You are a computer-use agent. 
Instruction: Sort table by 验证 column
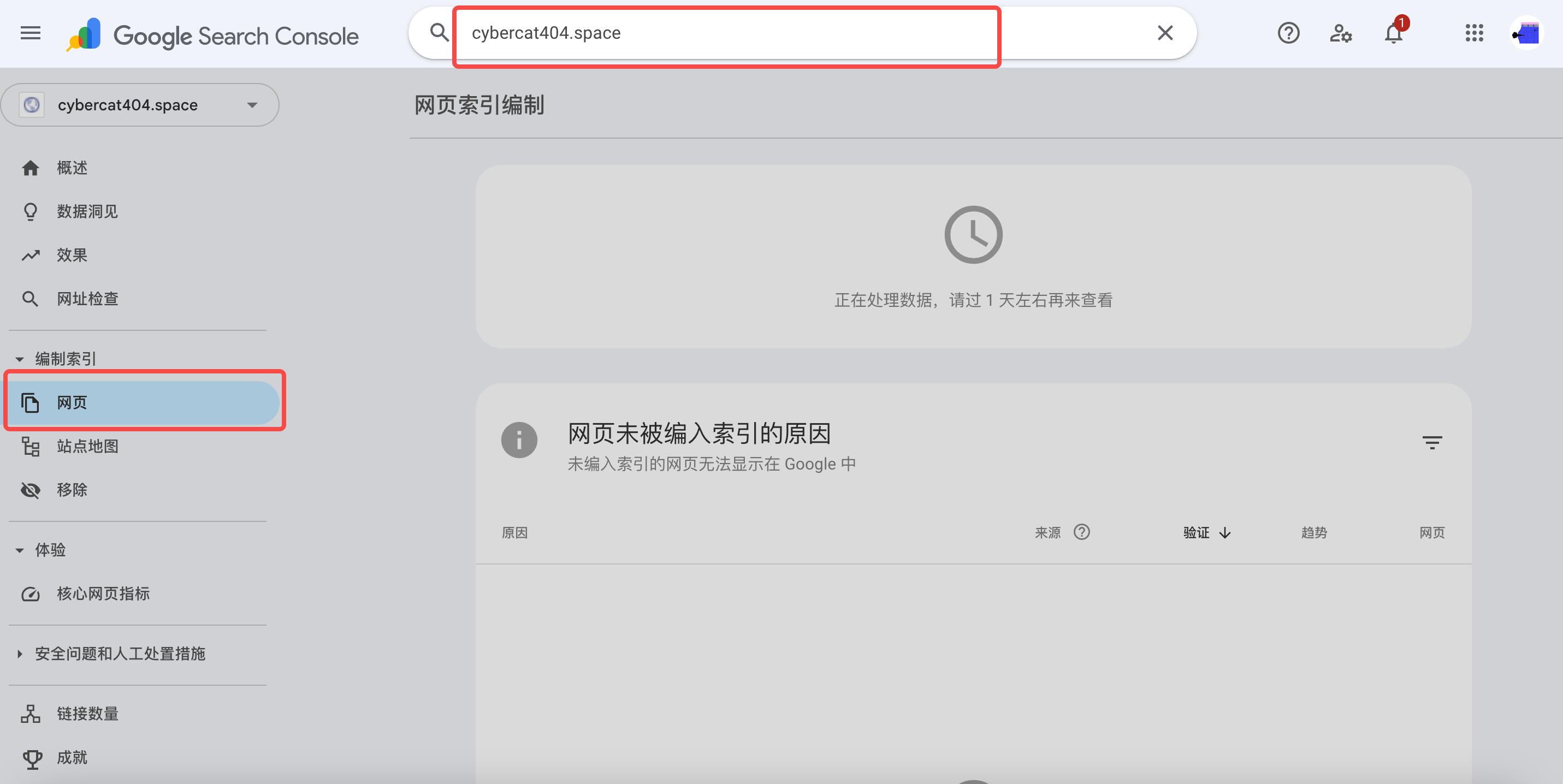[1207, 532]
